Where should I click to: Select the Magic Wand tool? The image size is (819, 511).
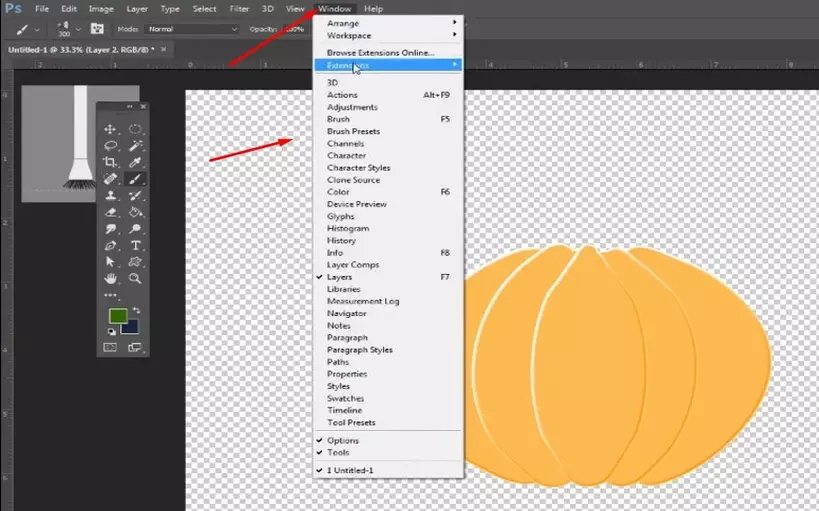(x=135, y=146)
